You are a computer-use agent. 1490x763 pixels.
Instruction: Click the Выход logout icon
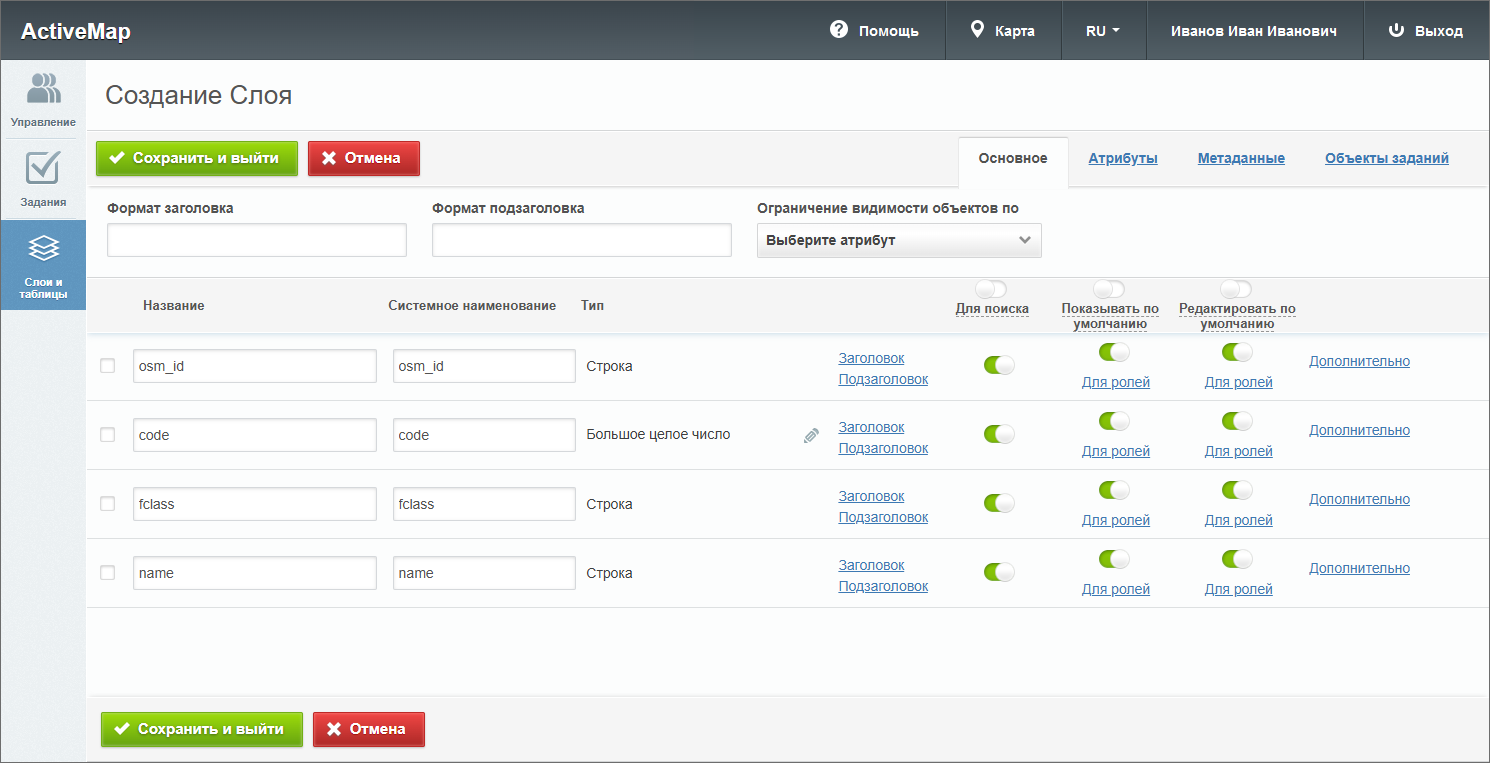tap(1397, 31)
